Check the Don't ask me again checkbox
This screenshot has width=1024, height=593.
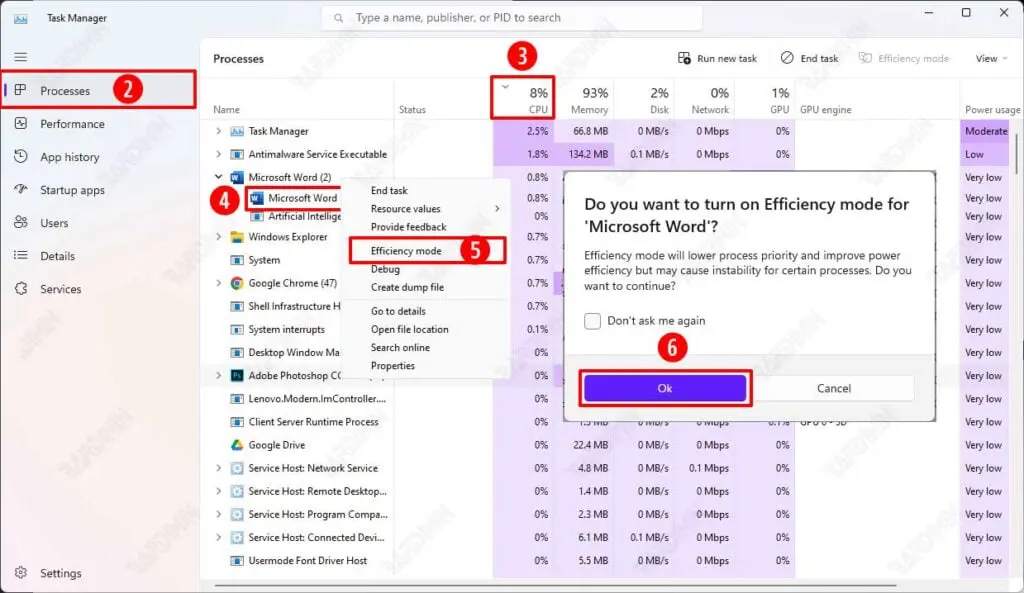(x=592, y=321)
